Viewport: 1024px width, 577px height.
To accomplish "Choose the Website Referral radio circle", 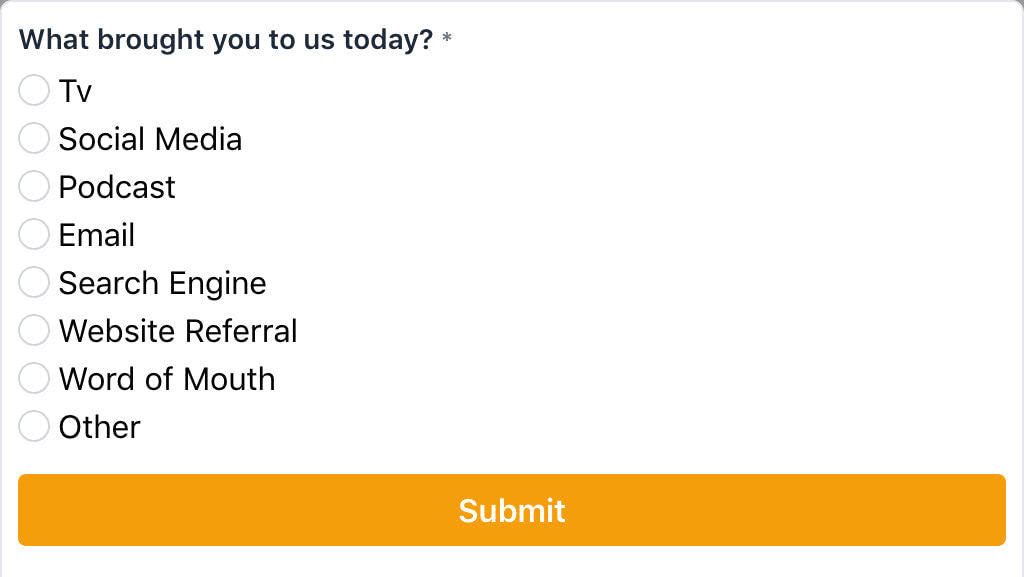I will [34, 331].
